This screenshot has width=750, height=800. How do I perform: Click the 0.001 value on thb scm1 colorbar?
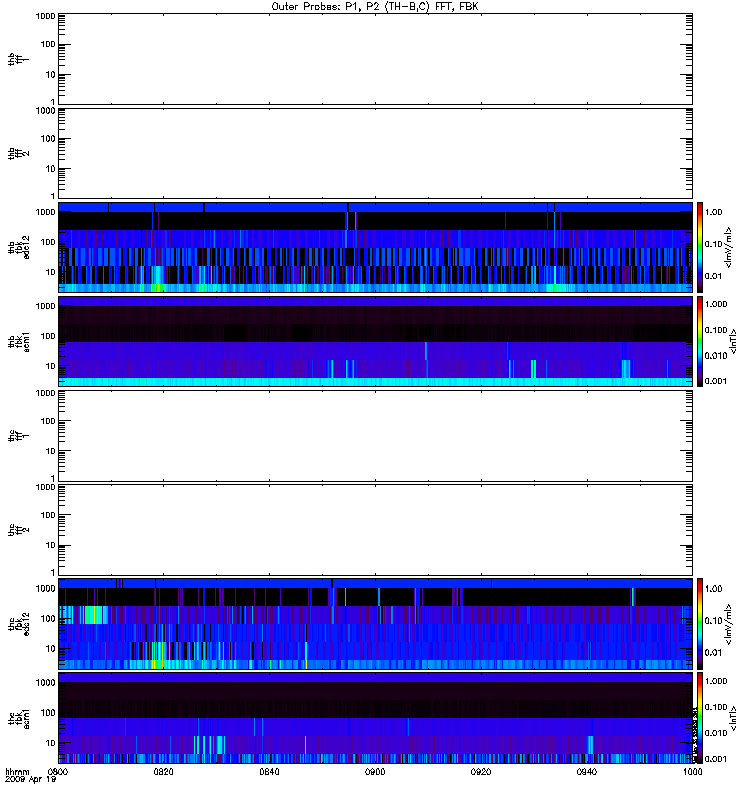716,381
